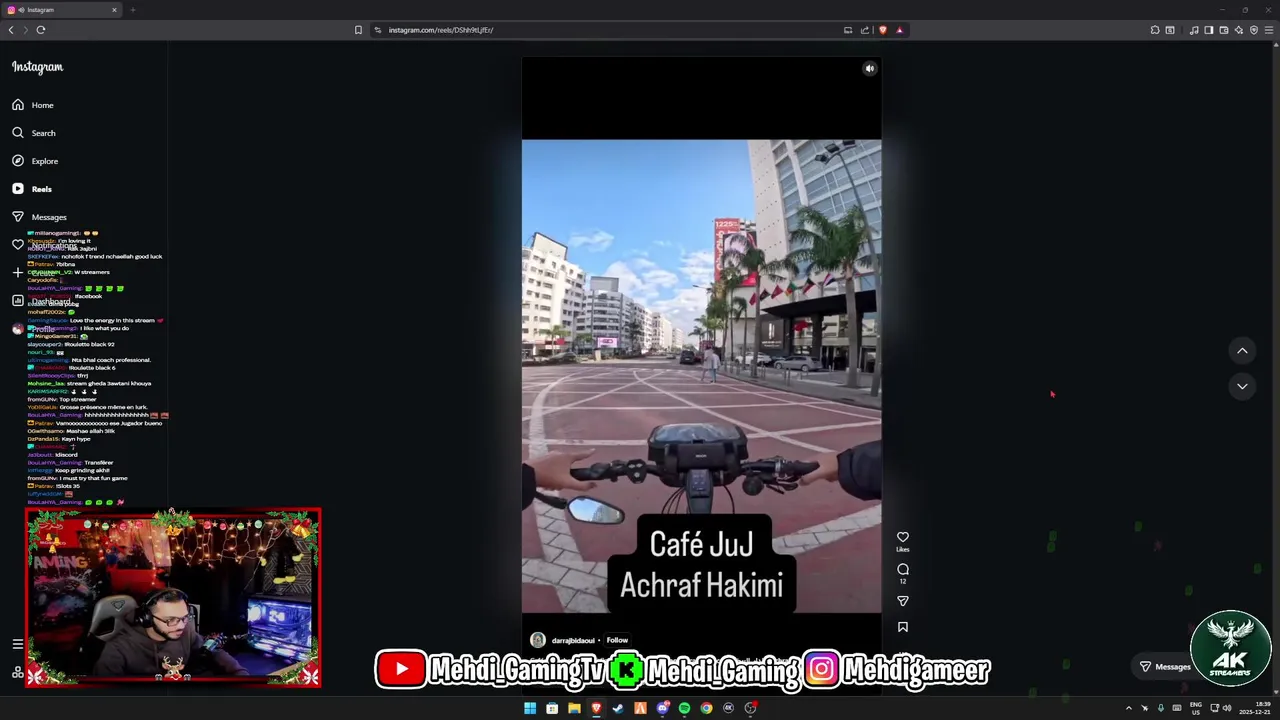The width and height of the screenshot is (1280, 720).
Task: Open the More hamburger menu at sidebar bottom
Action: pyautogui.click(x=17, y=644)
